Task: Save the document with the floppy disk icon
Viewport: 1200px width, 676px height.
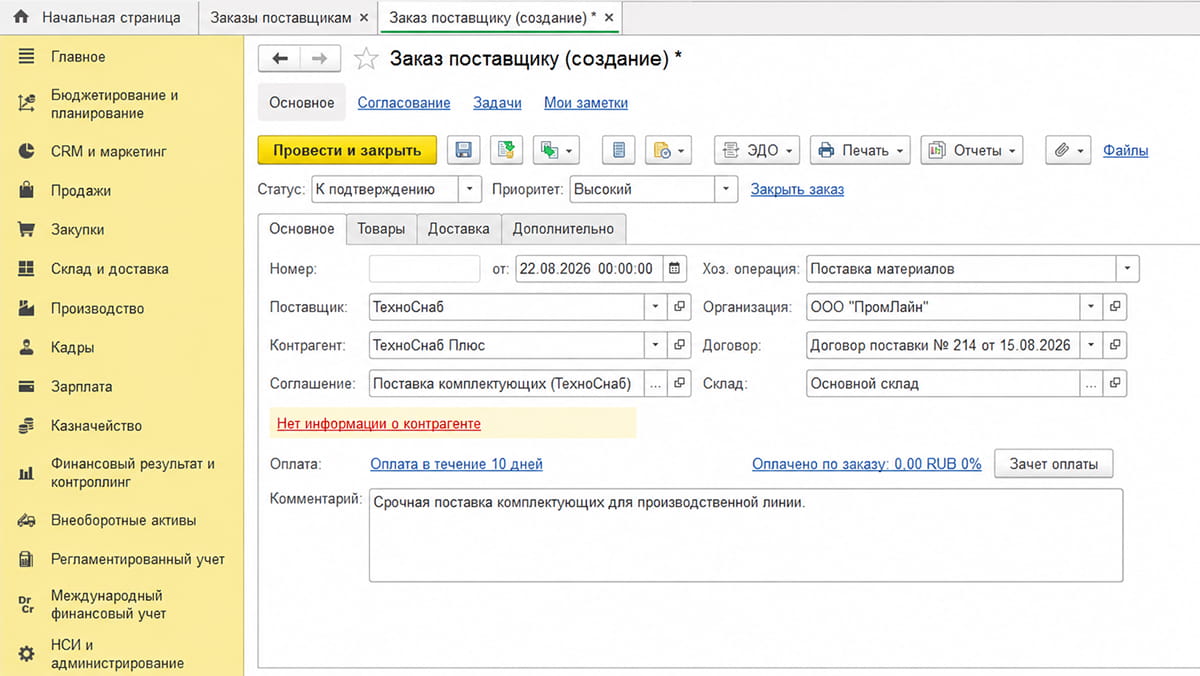Action: (x=463, y=151)
